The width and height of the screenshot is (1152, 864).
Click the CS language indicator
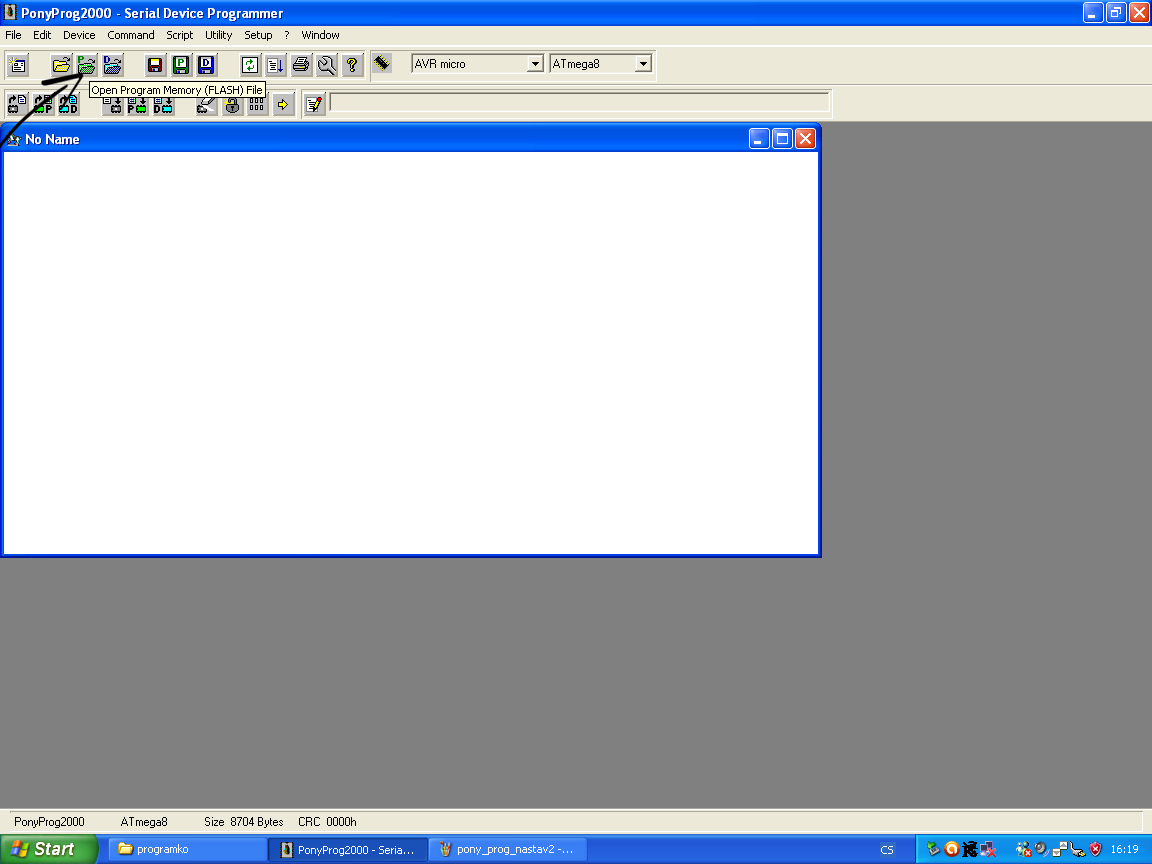click(x=887, y=850)
